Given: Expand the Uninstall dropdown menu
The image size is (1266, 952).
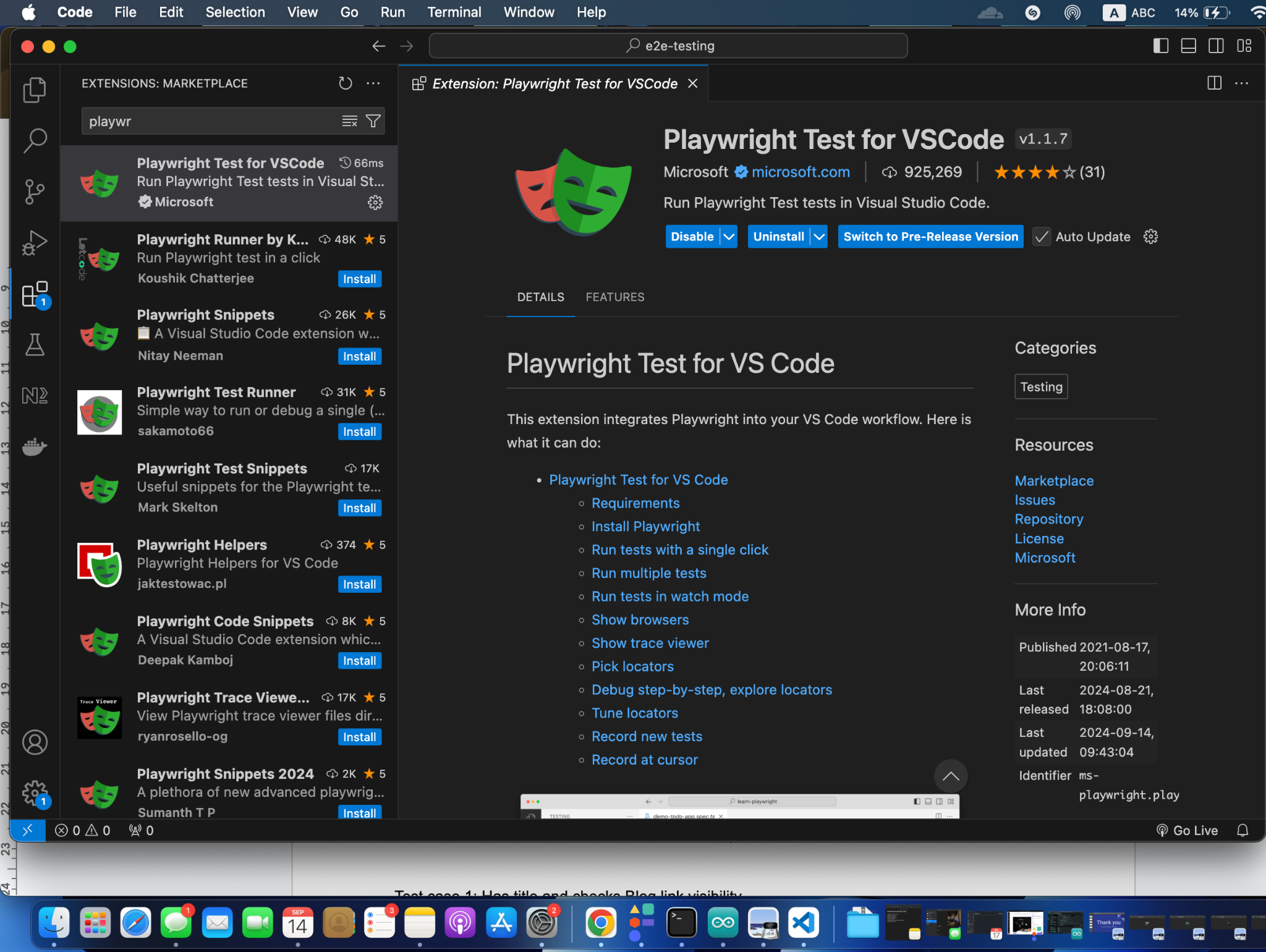Looking at the screenshot, I should pos(818,236).
